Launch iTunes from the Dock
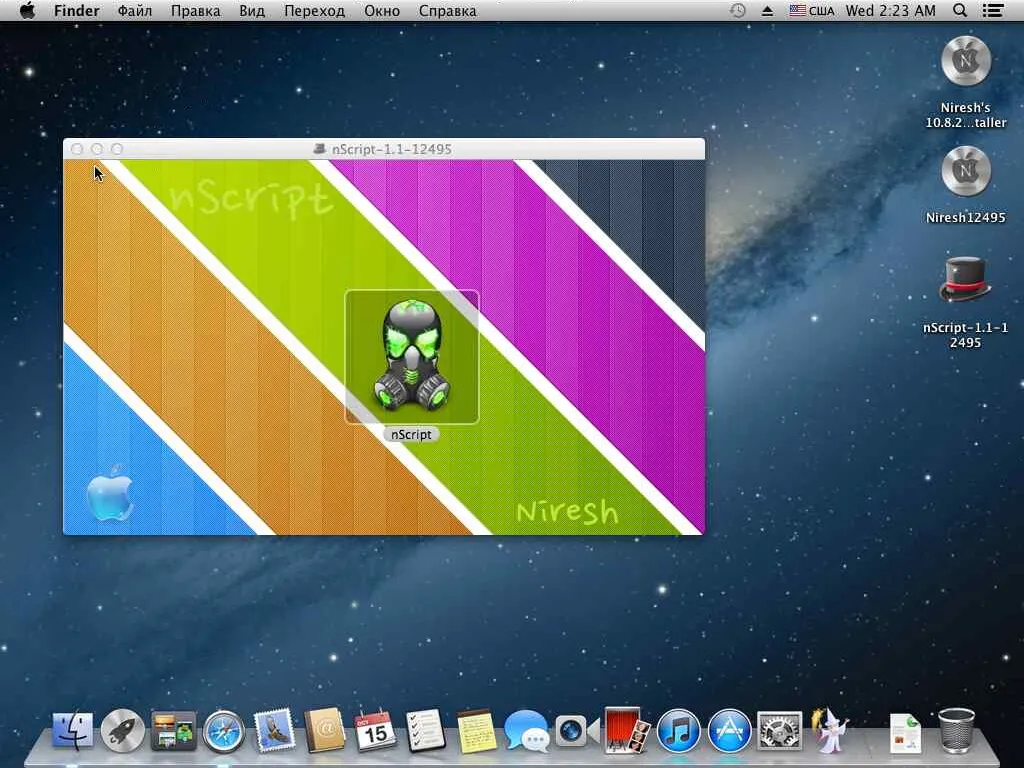 (x=678, y=731)
